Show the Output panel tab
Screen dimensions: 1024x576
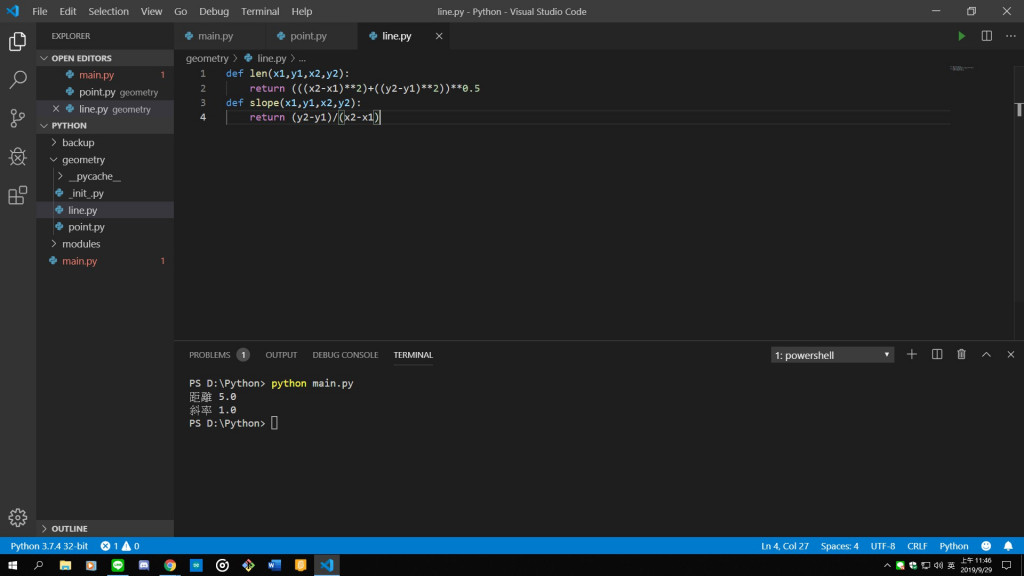[x=281, y=355]
